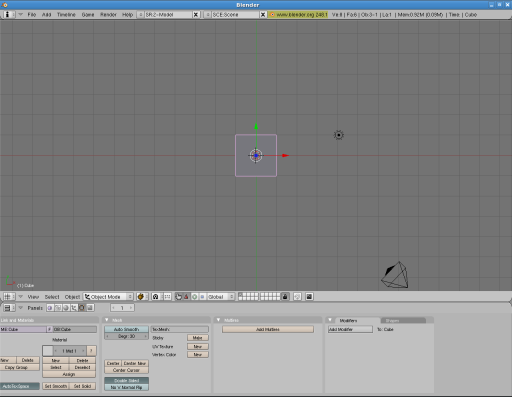Image resolution: width=512 pixels, height=397 pixels.
Task: Toggle Auto Smooth option
Action: coord(126,329)
